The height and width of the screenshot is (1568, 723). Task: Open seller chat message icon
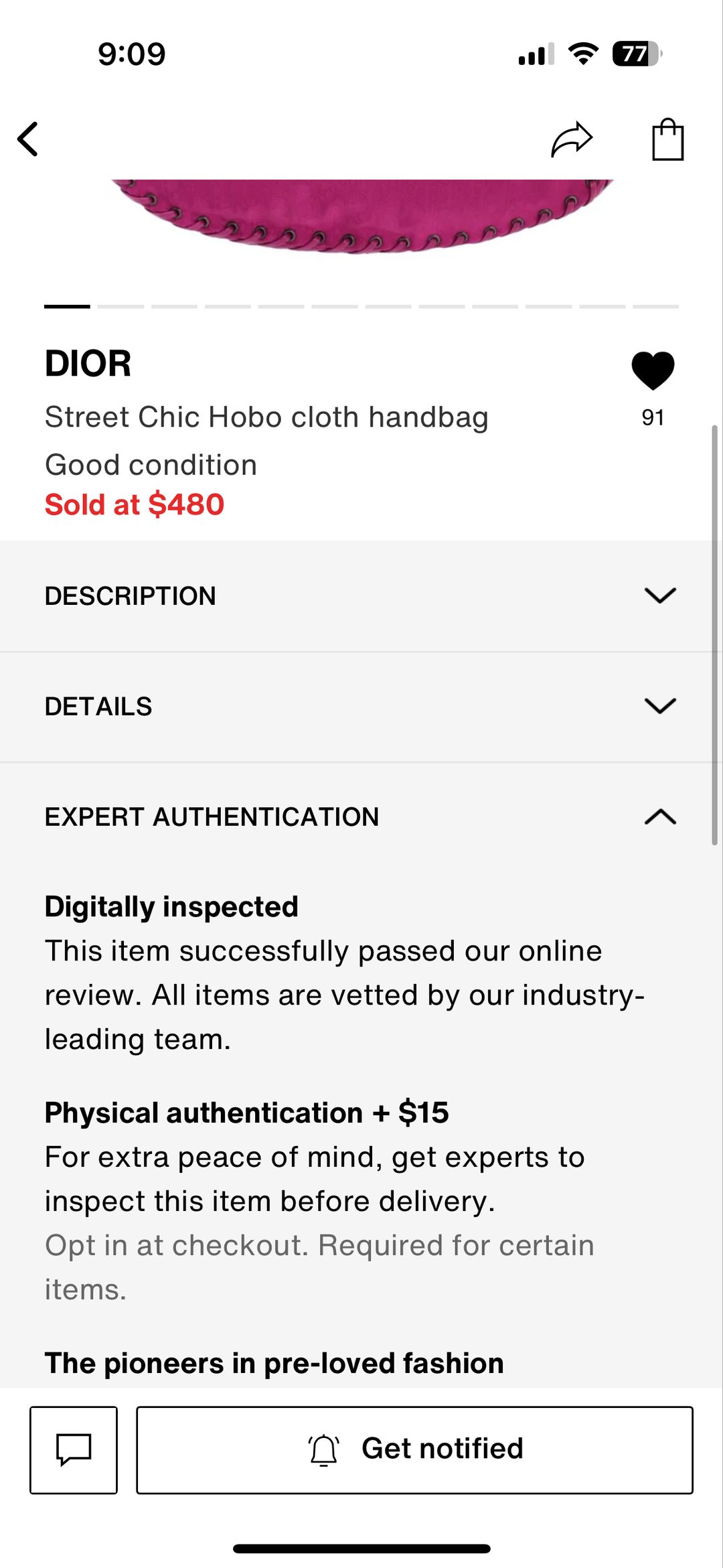click(74, 1449)
